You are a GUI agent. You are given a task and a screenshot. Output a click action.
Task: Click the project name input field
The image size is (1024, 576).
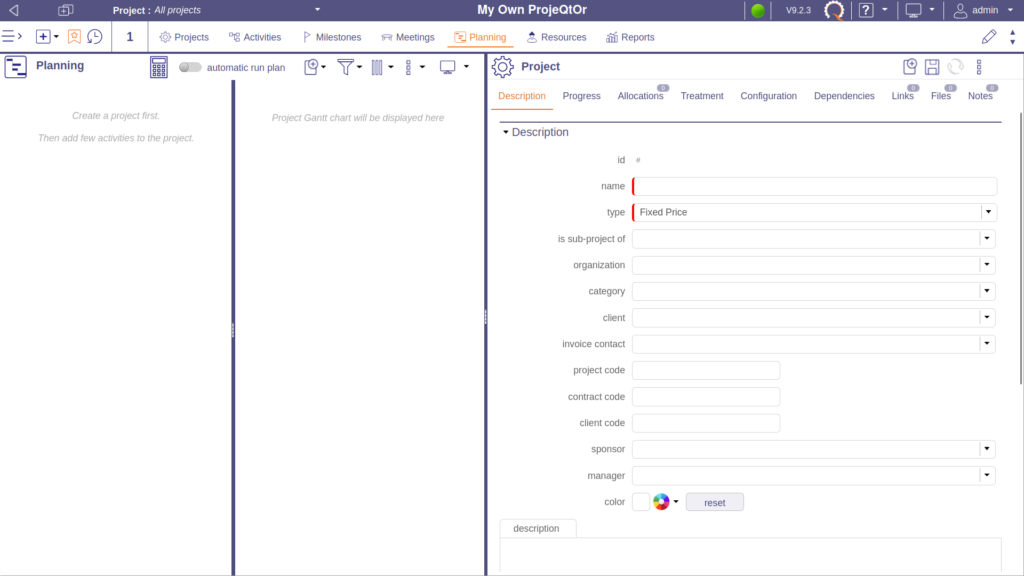815,186
